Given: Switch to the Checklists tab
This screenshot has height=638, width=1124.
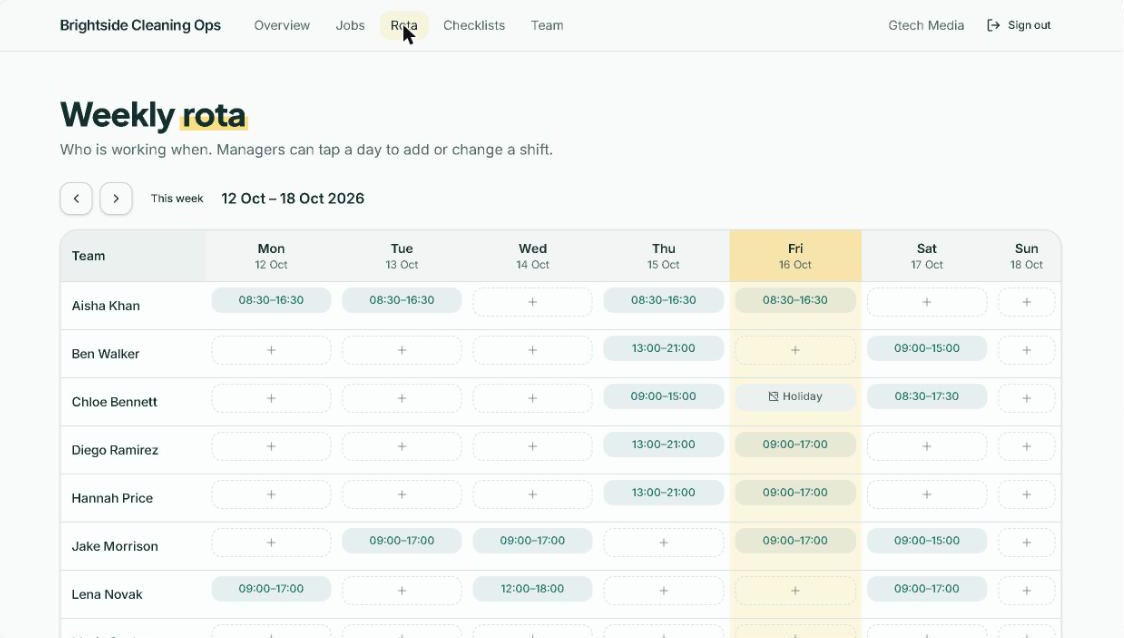Looking at the screenshot, I should pyautogui.click(x=474, y=25).
